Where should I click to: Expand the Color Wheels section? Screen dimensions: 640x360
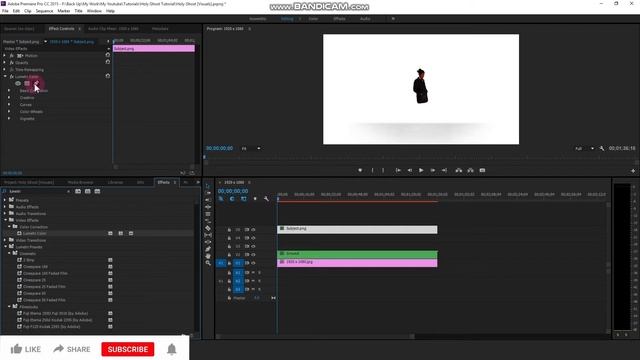coord(9,111)
